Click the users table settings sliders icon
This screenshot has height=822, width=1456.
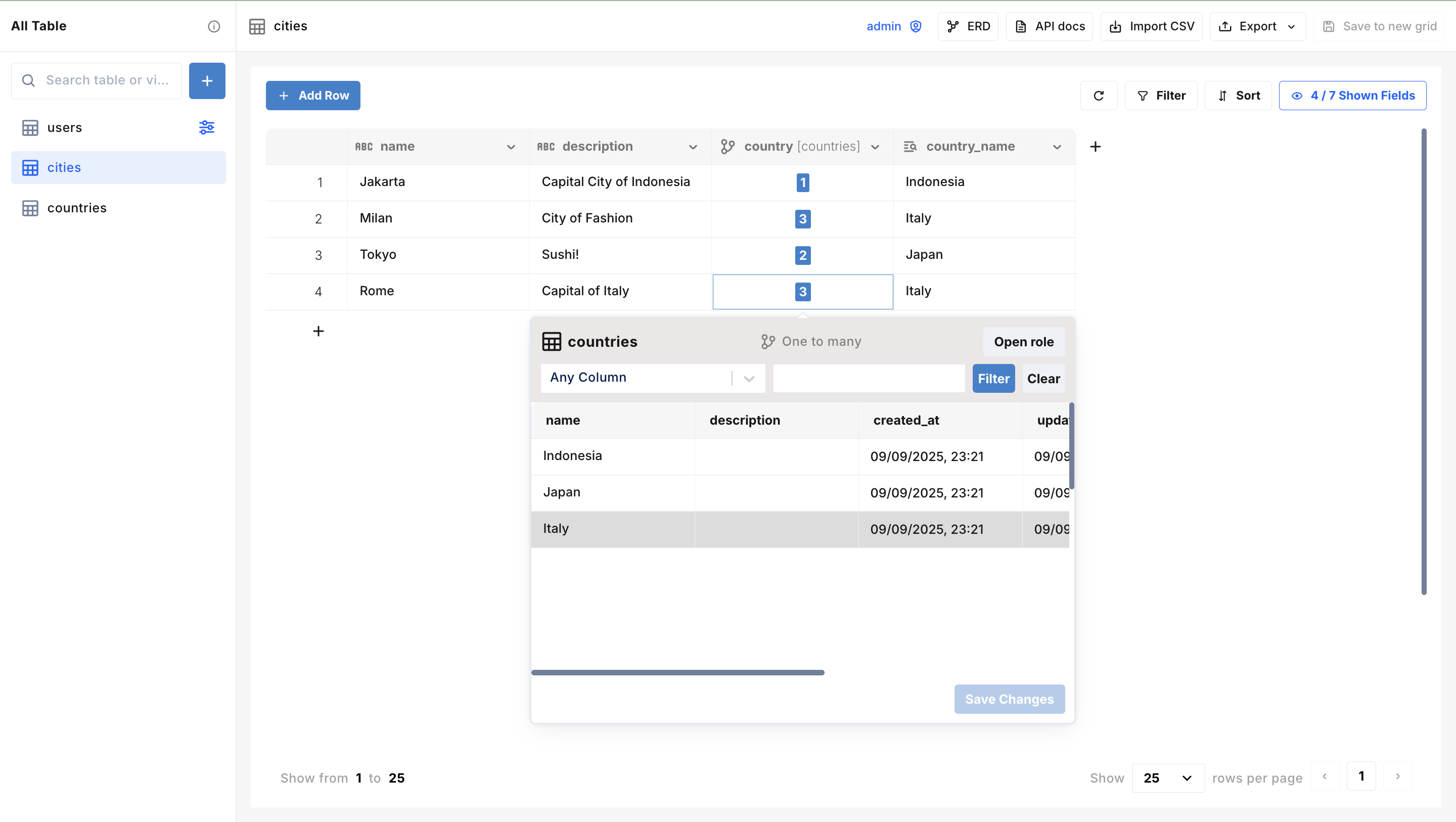(206, 127)
